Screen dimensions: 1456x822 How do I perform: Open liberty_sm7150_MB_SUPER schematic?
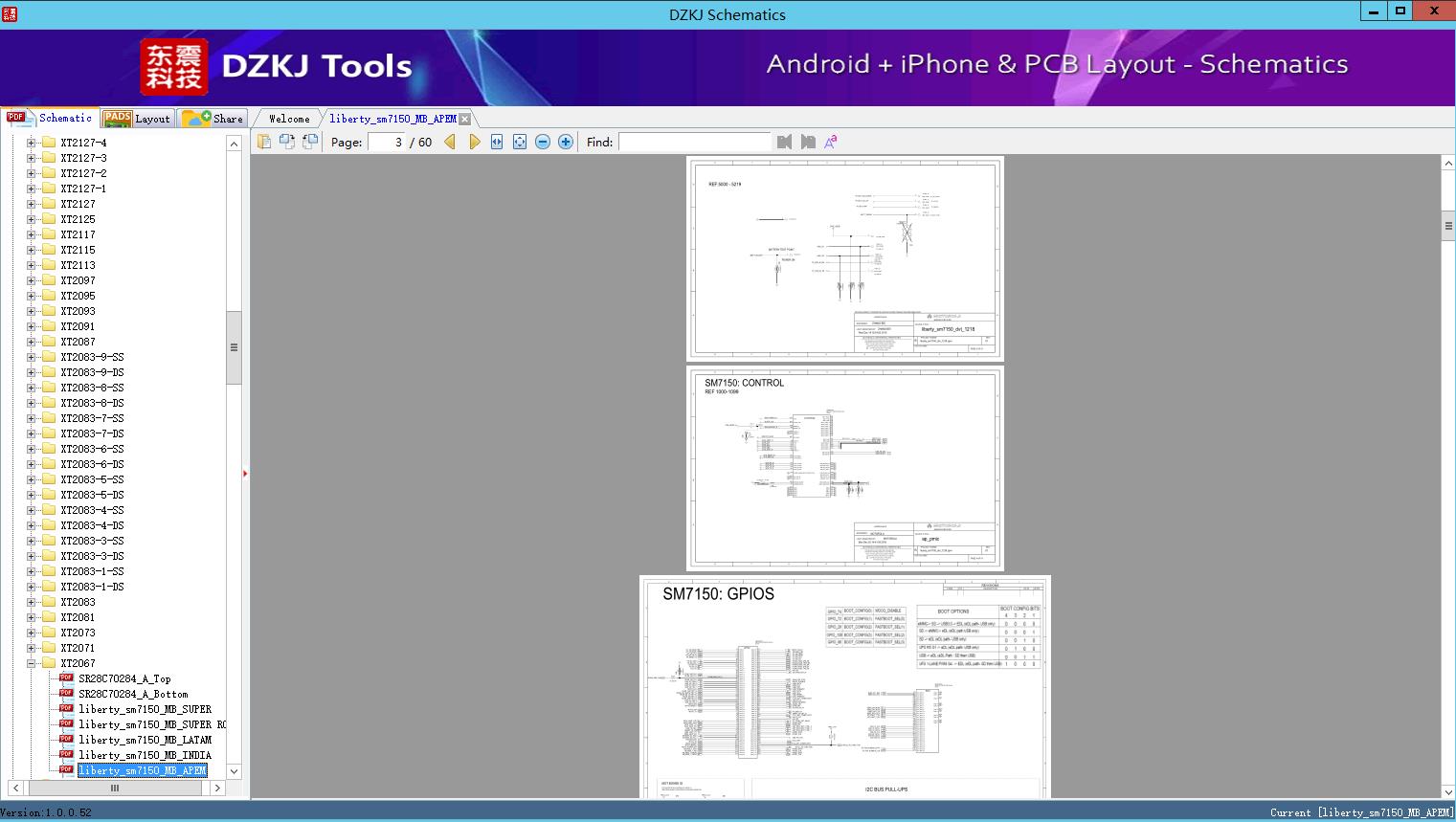(145, 709)
